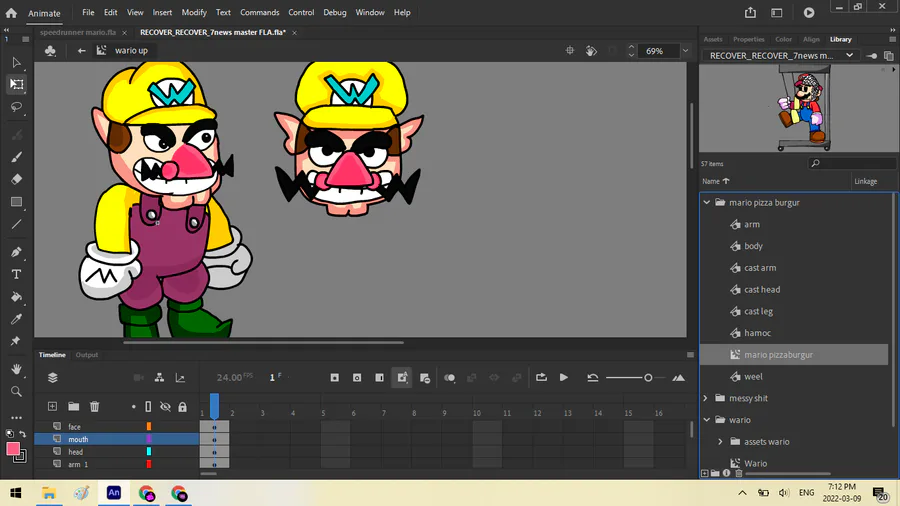Toggle outline swatch of arm 1 layer
This screenshot has height=506, width=900.
149,464
